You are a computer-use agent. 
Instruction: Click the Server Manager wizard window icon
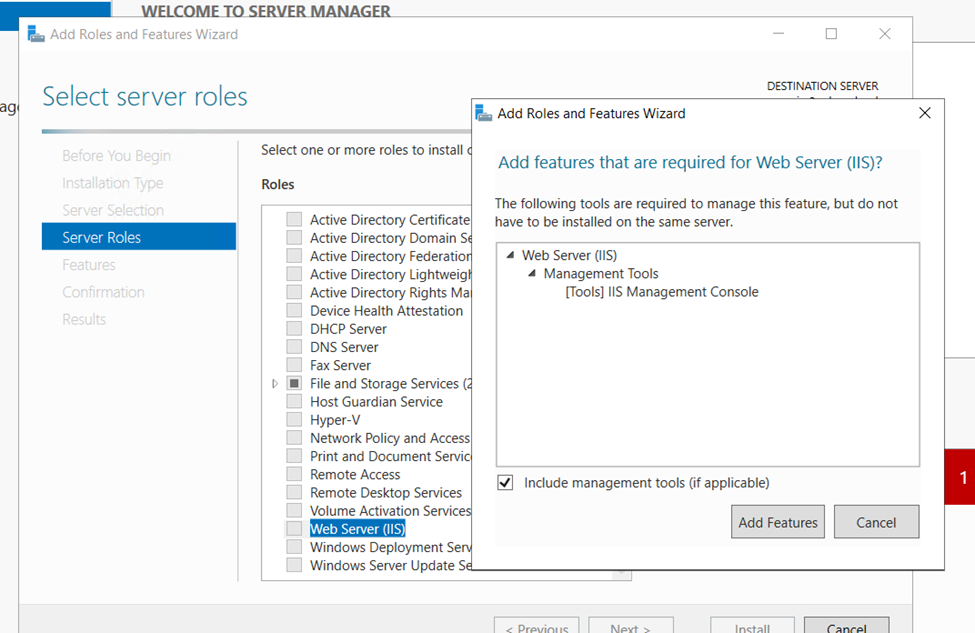pyautogui.click(x=36, y=34)
